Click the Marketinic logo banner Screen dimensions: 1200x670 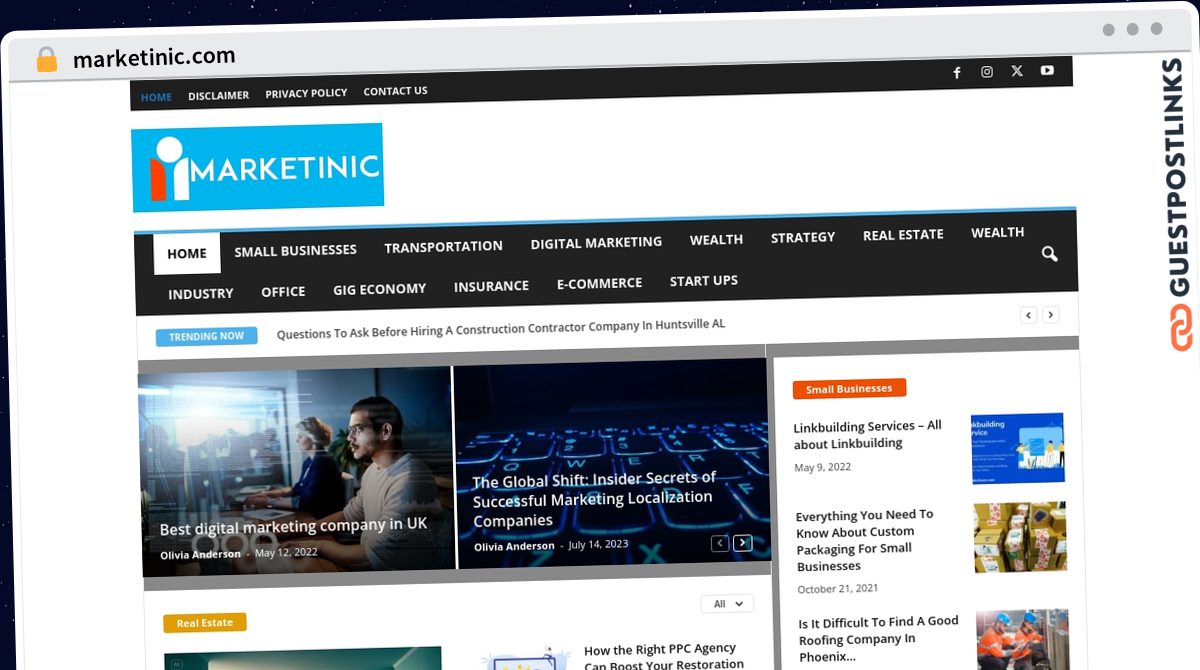coord(258,167)
